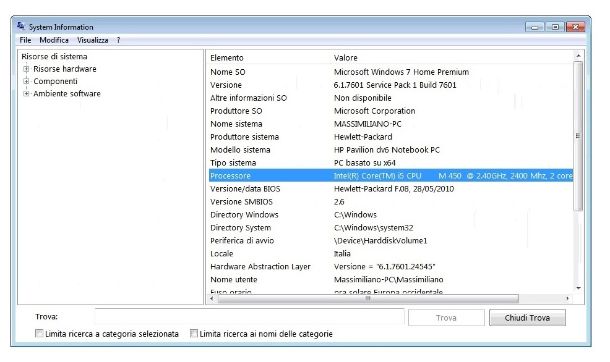Enable Limita ricerca a categoria selezionata

[39, 333]
